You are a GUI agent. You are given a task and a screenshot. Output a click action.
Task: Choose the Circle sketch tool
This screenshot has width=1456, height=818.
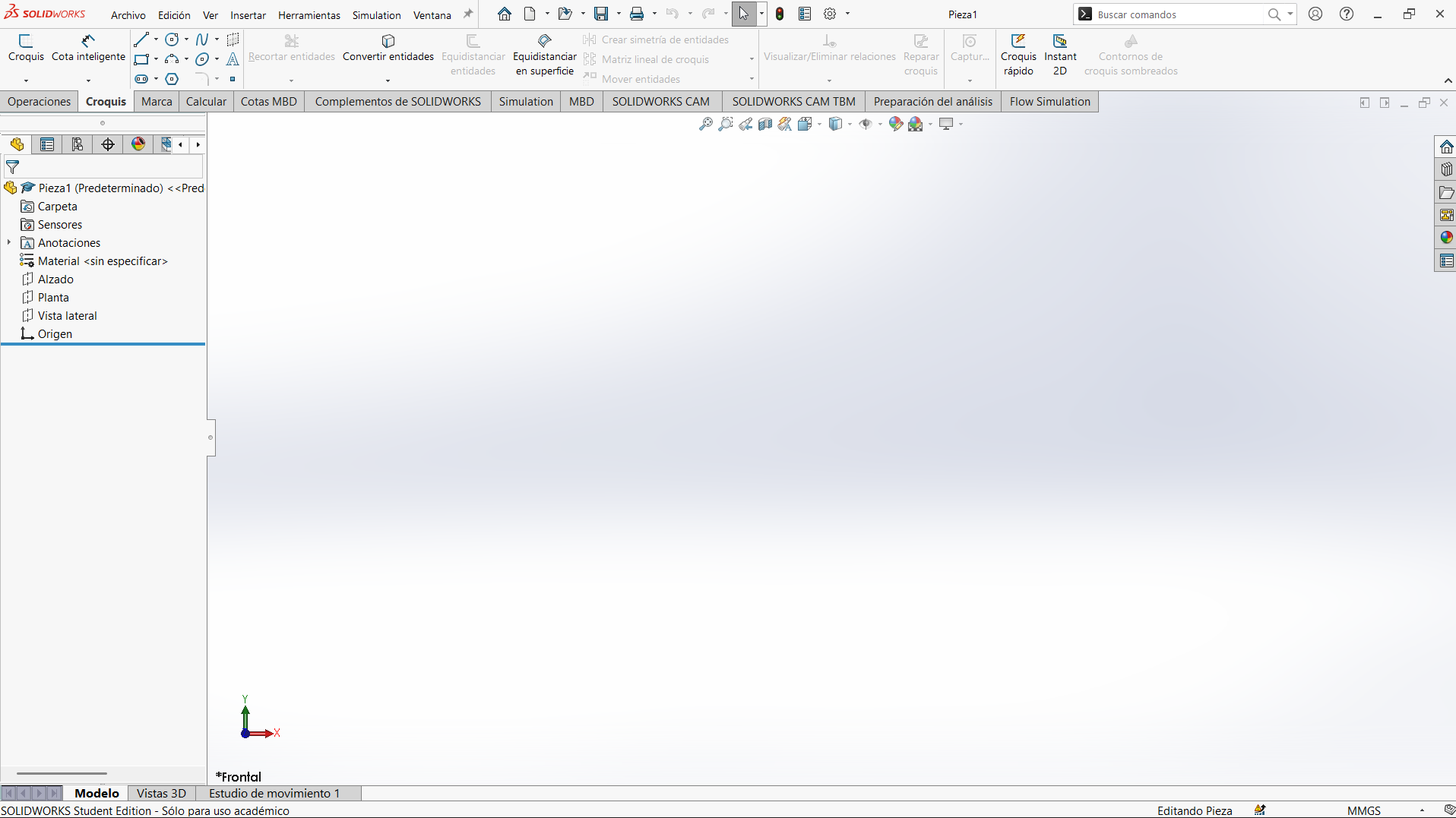(x=173, y=39)
